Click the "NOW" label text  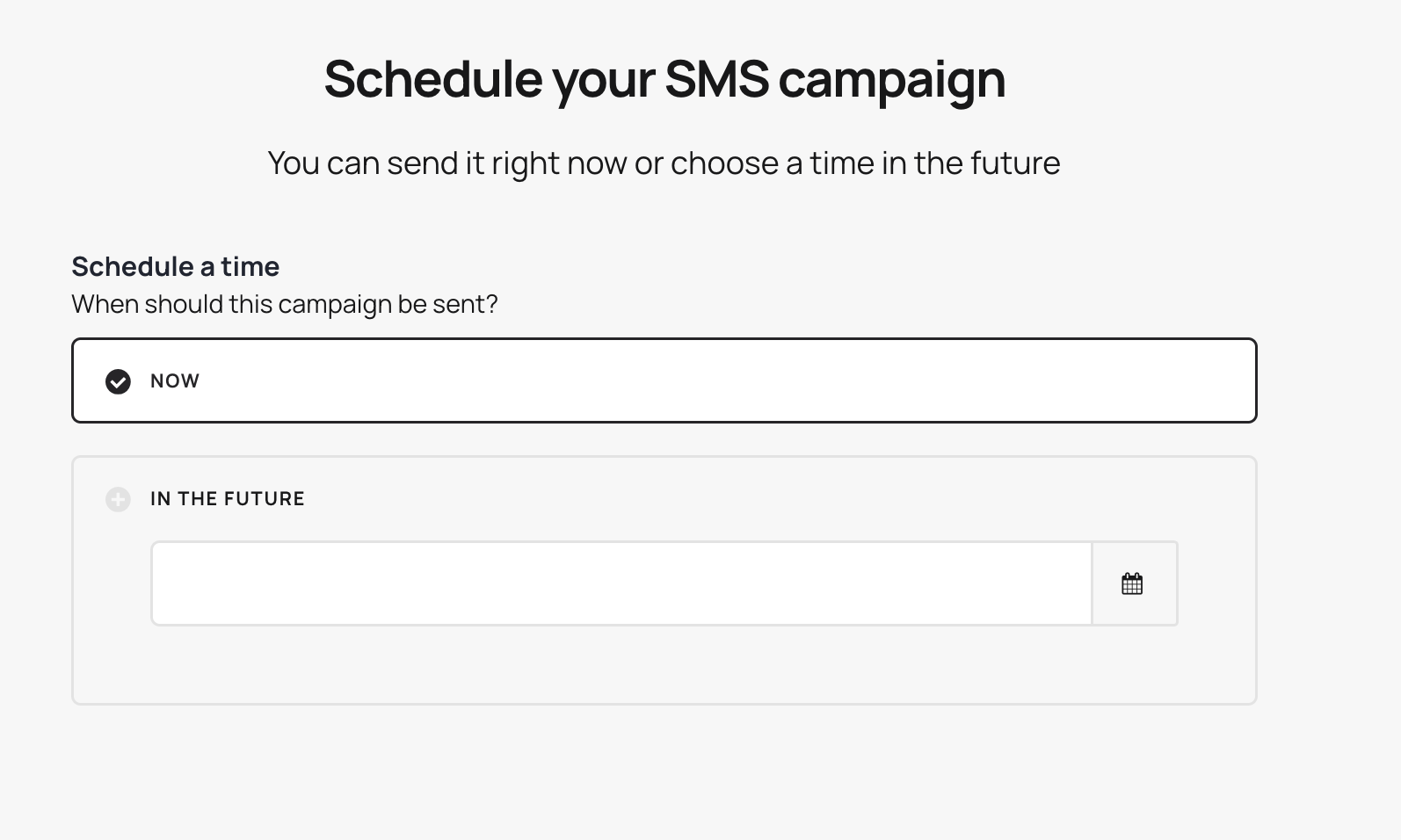click(175, 381)
